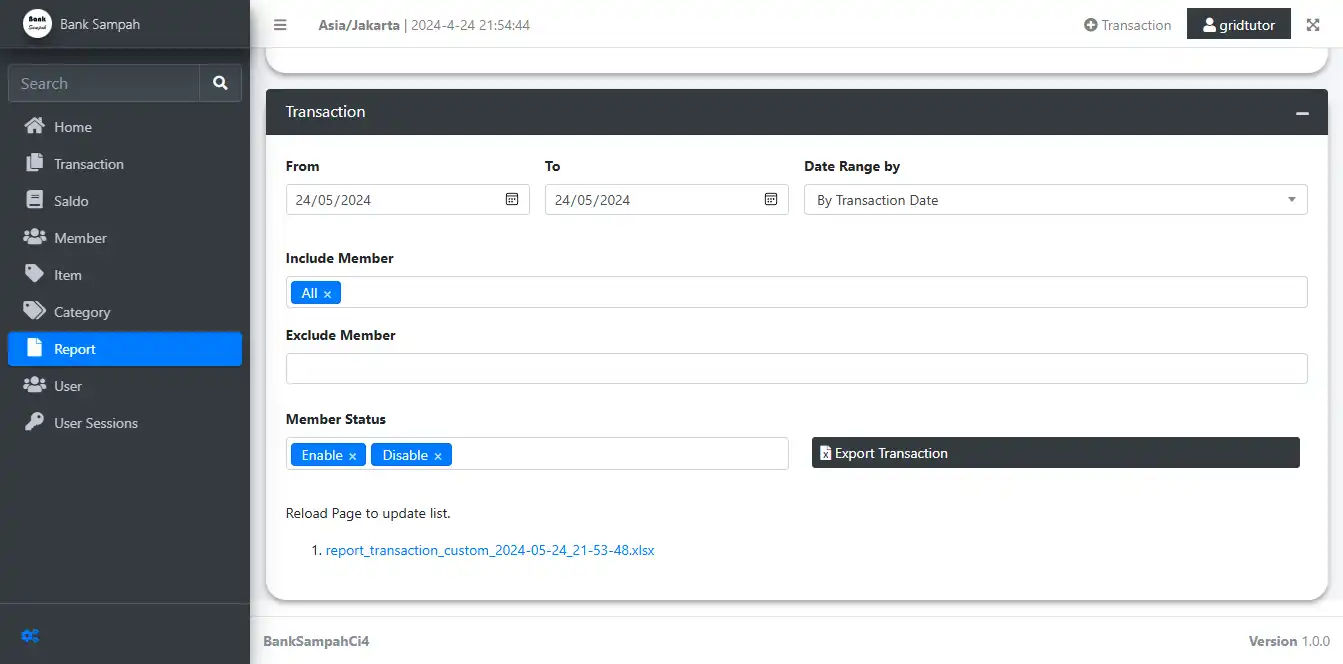Remove the All tag from Include Member

click(327, 294)
